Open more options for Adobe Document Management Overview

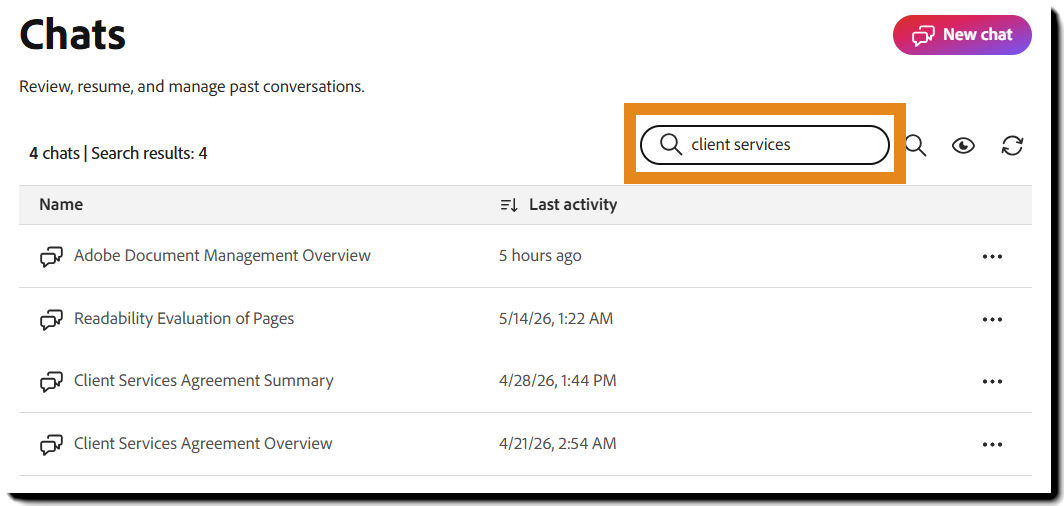[x=992, y=256]
